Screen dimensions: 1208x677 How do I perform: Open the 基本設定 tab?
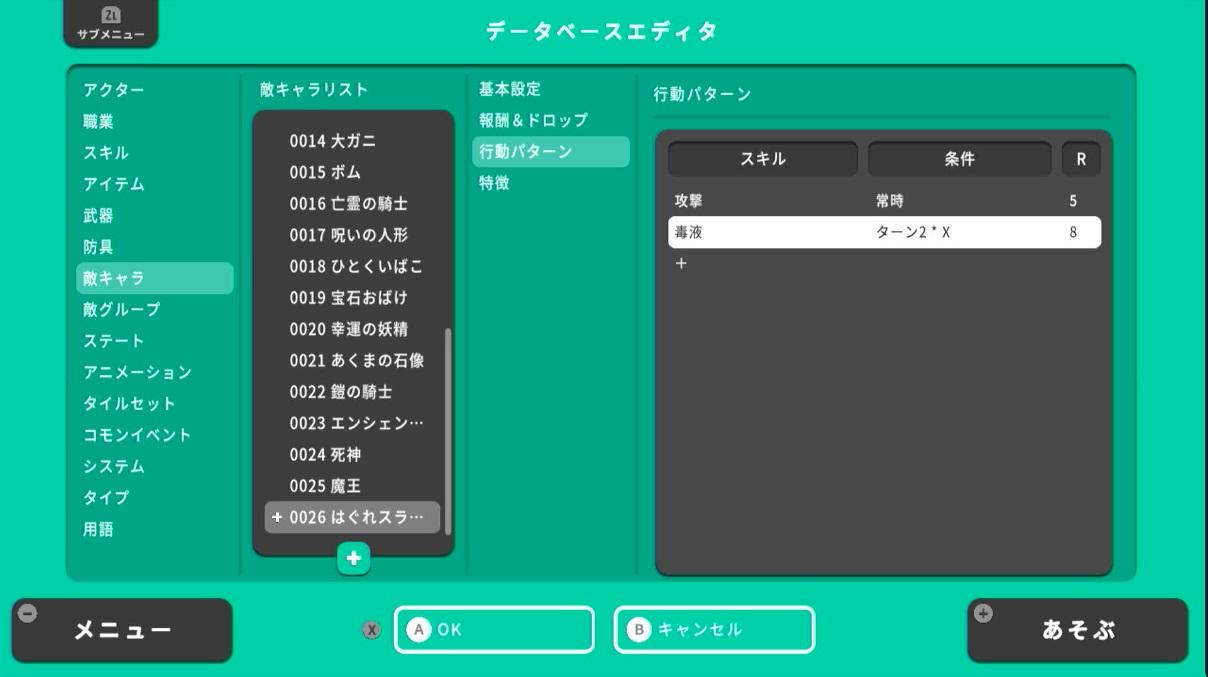(508, 89)
